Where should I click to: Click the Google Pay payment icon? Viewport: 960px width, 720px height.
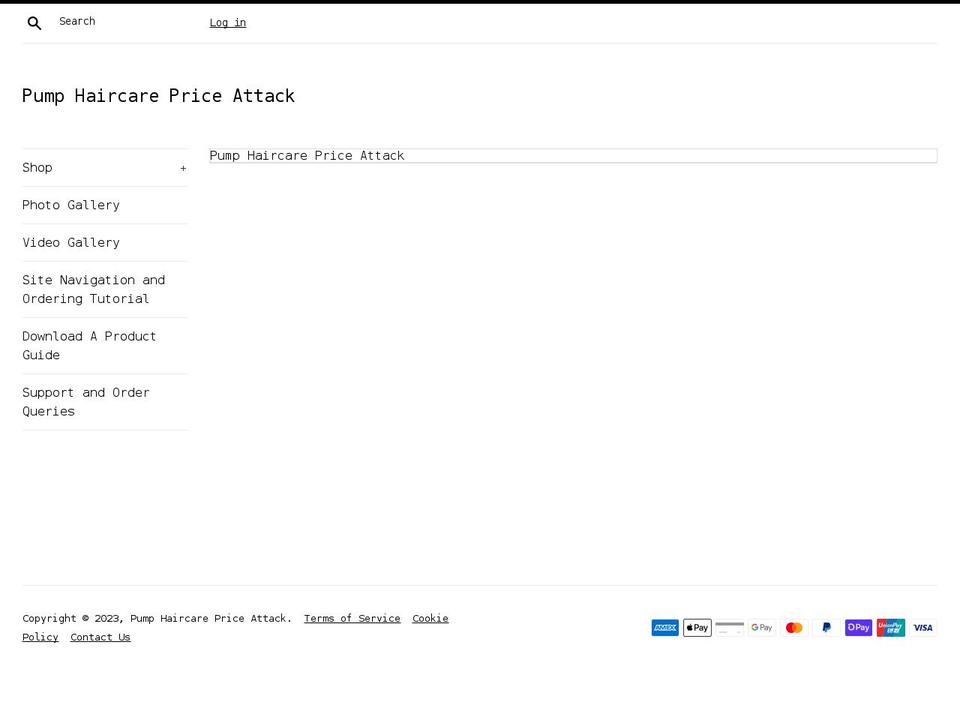click(762, 628)
